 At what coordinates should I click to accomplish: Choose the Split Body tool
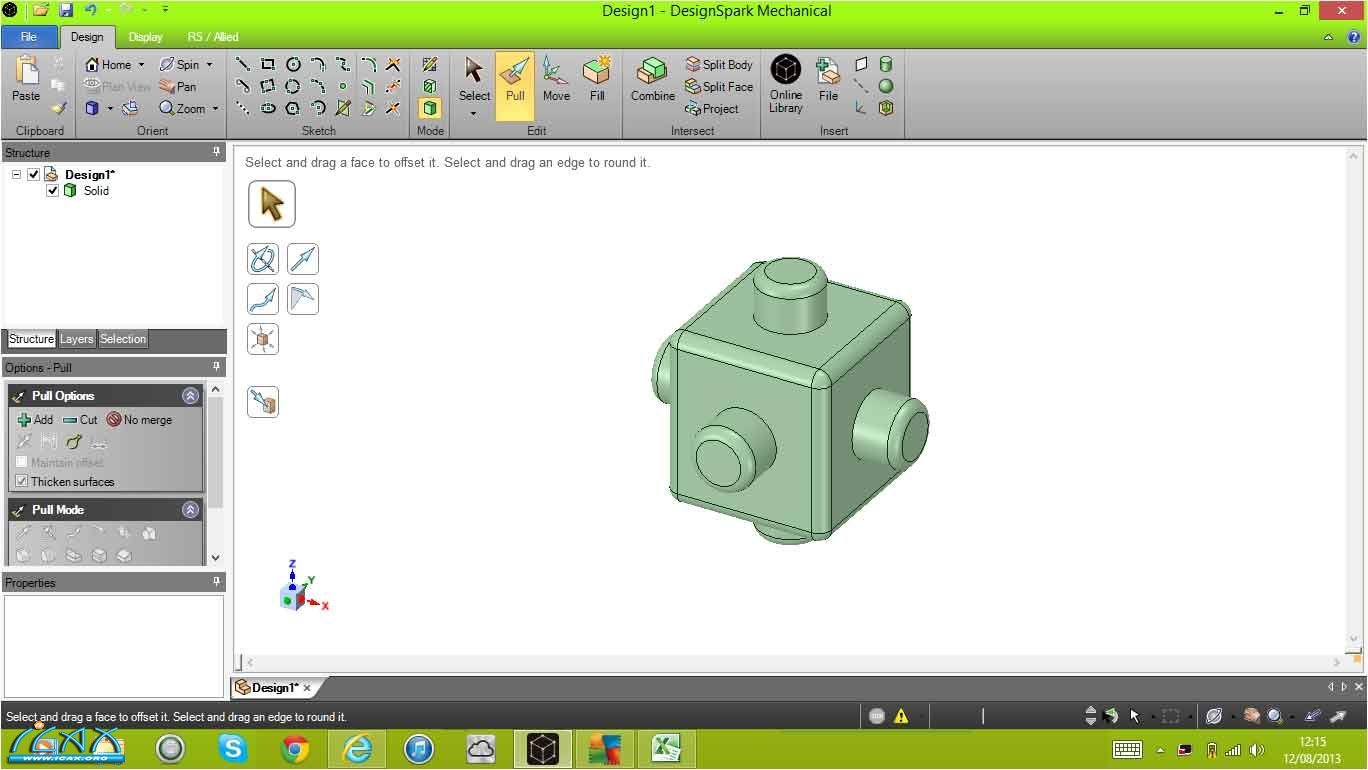718,65
